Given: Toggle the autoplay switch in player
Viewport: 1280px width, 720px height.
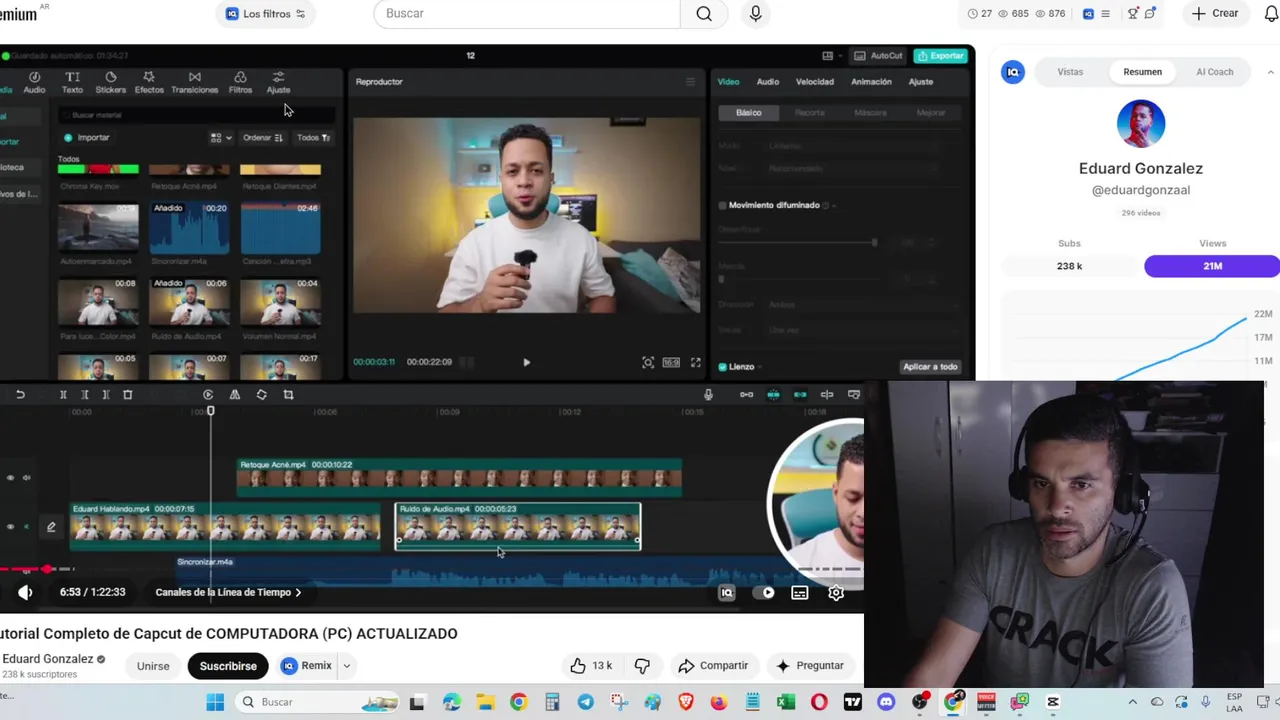Looking at the screenshot, I should click(763, 593).
